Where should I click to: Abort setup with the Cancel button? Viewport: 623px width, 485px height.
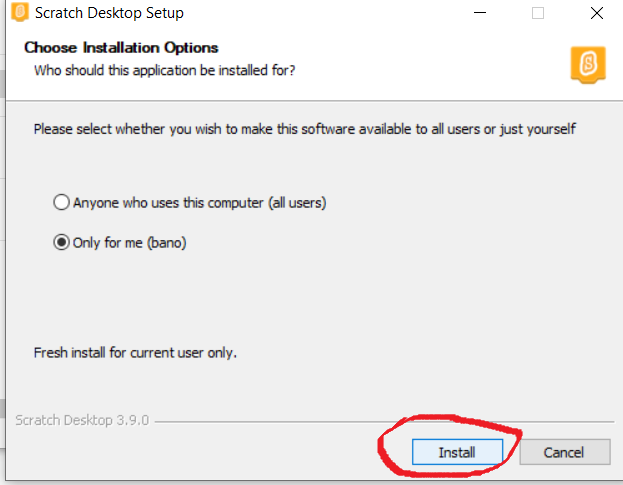click(565, 452)
